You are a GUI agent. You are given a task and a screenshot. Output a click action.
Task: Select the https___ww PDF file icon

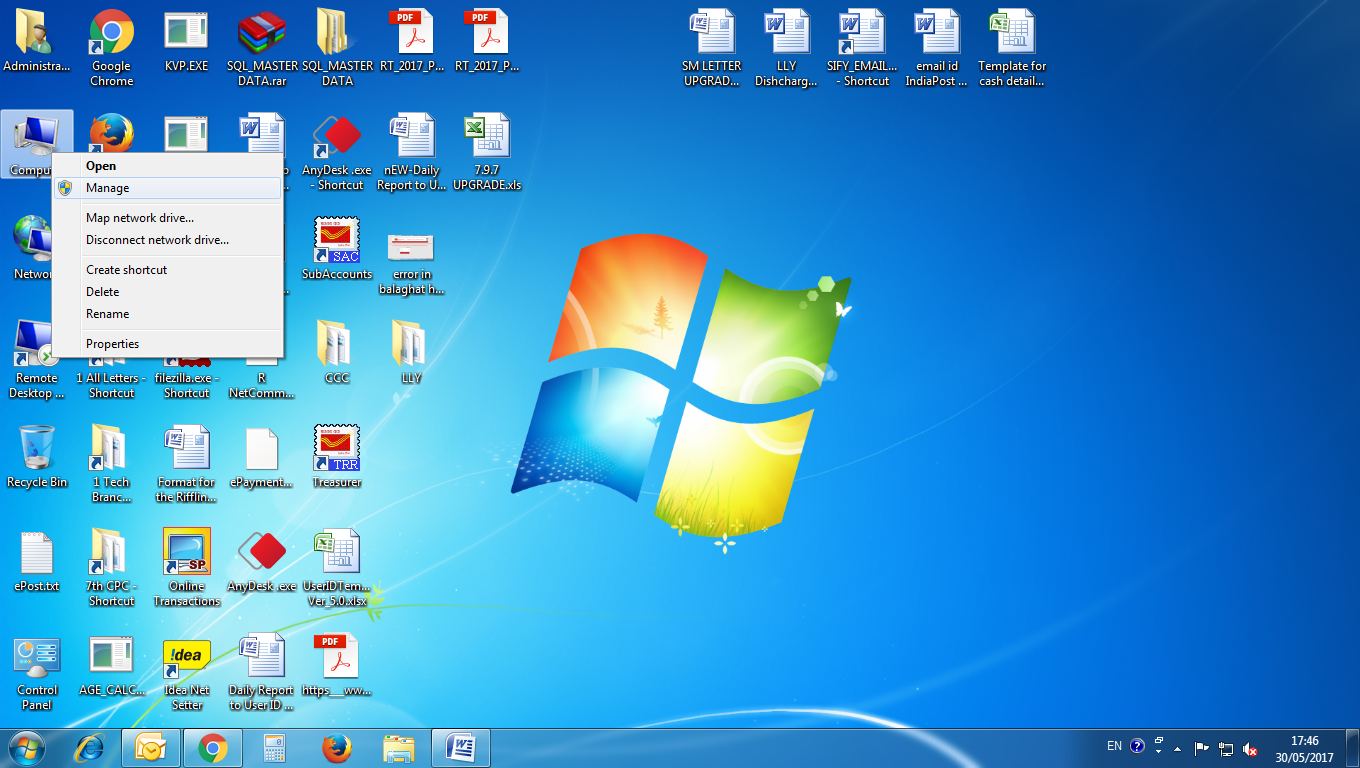[x=337, y=665]
